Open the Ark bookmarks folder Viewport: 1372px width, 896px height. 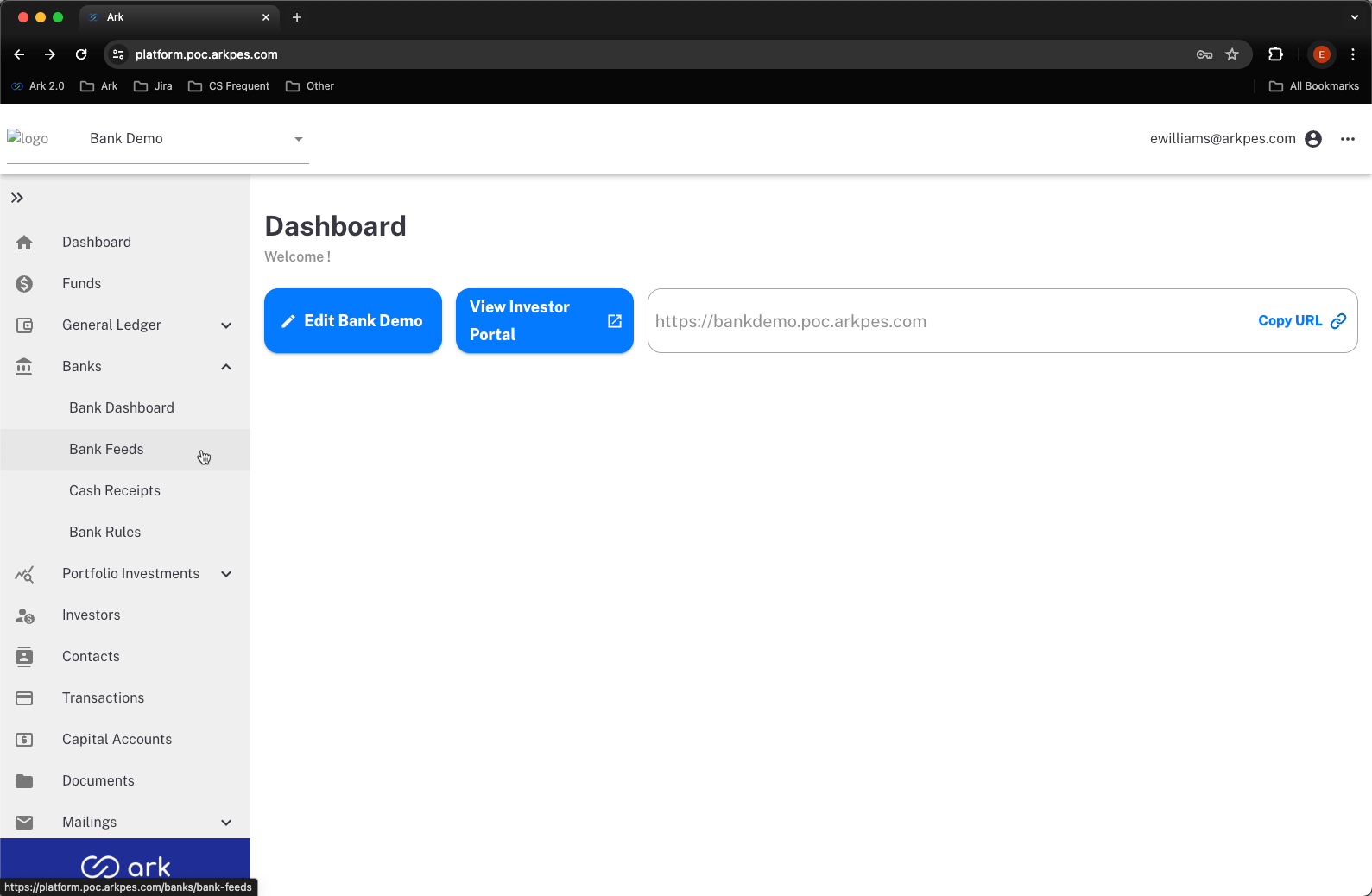click(99, 86)
